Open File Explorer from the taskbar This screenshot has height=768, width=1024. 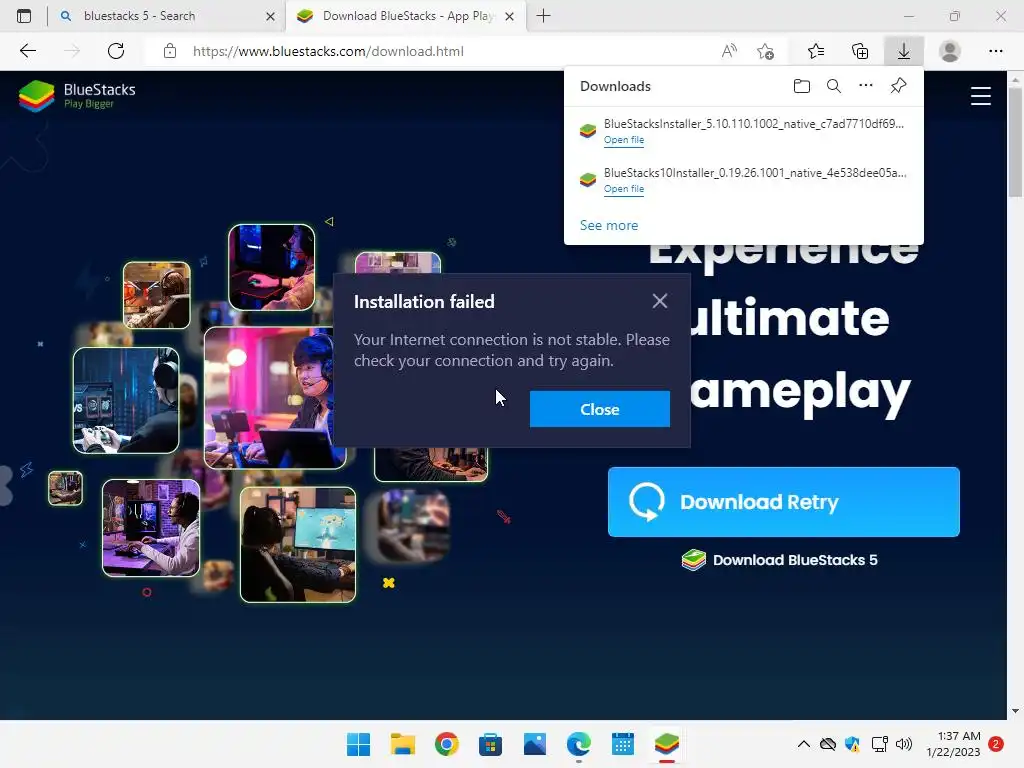pos(403,744)
